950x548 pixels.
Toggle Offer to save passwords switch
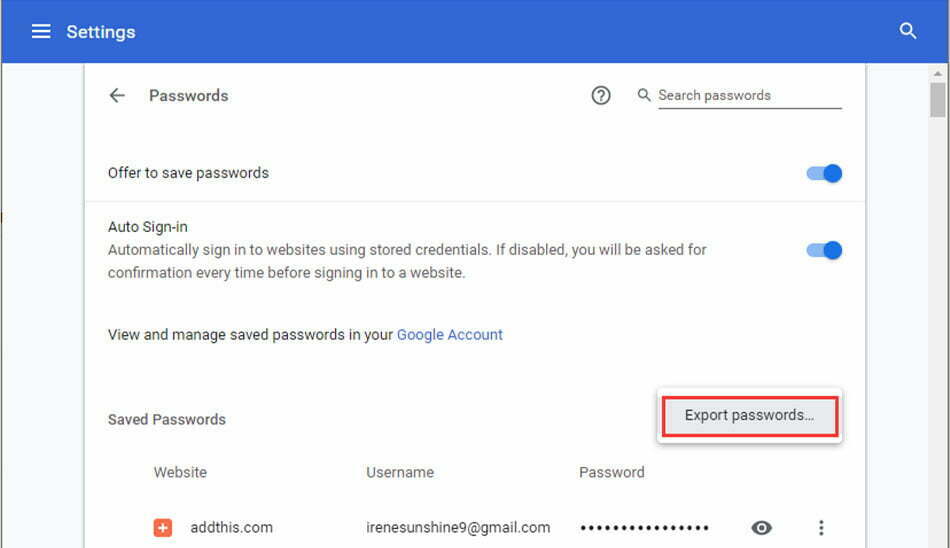pos(824,173)
